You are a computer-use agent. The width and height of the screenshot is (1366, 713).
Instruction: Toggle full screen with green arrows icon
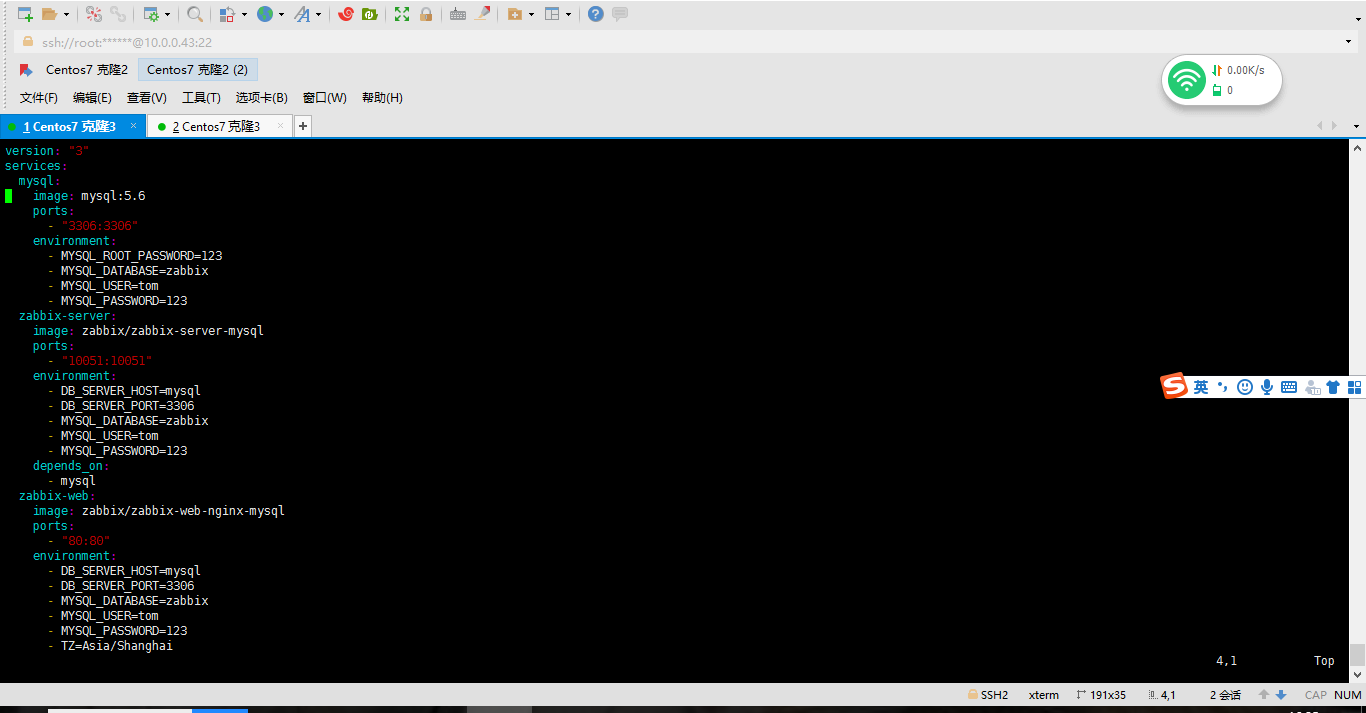(402, 14)
